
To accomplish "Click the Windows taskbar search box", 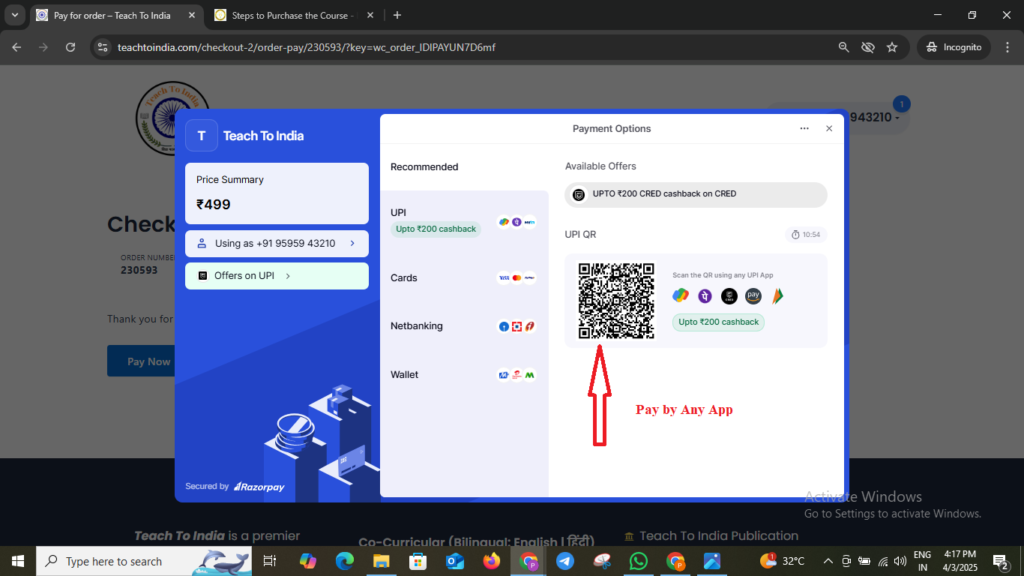I will point(144,561).
